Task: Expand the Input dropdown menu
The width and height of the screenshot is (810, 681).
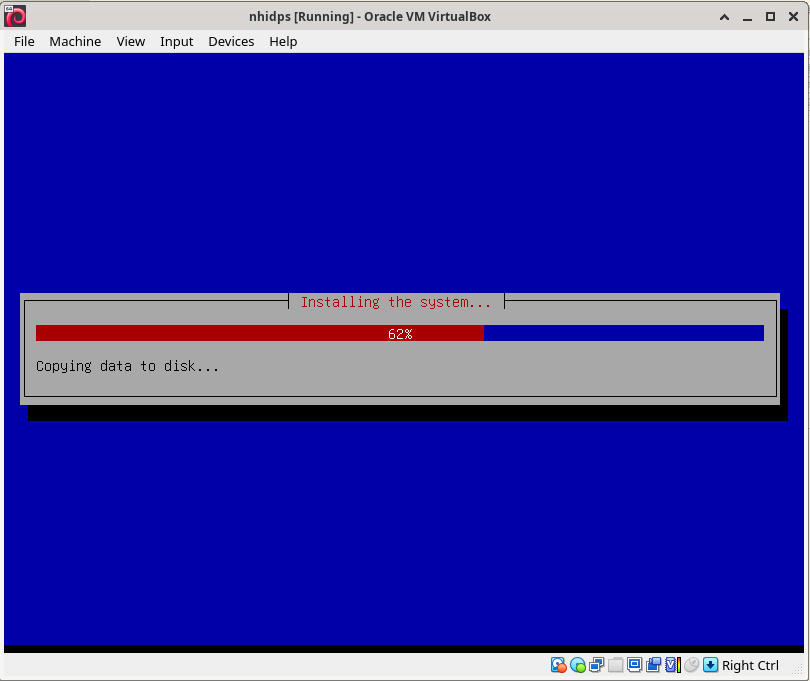Action: pyautogui.click(x=176, y=41)
